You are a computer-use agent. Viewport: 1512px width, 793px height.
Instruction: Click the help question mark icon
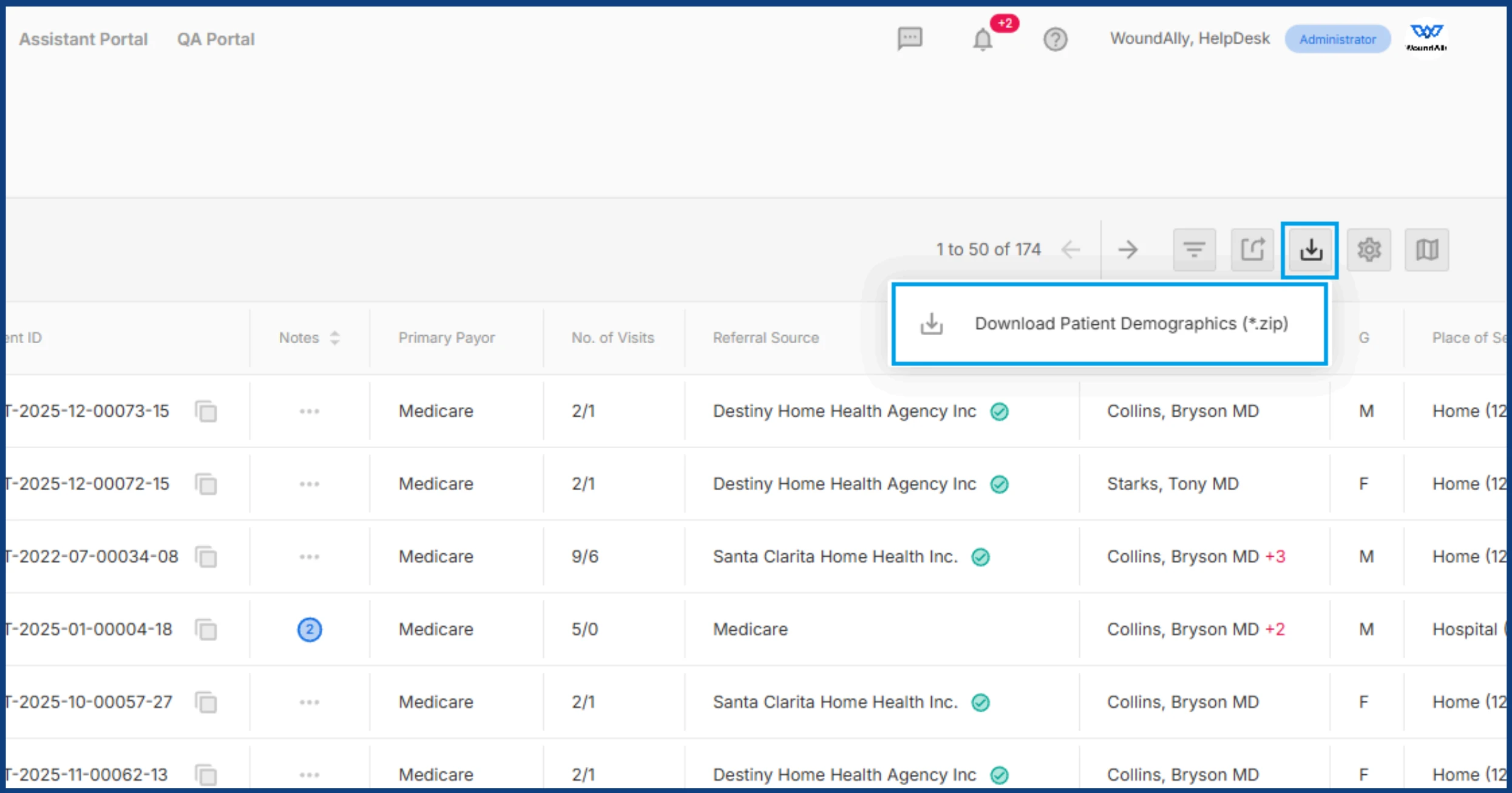click(1055, 40)
